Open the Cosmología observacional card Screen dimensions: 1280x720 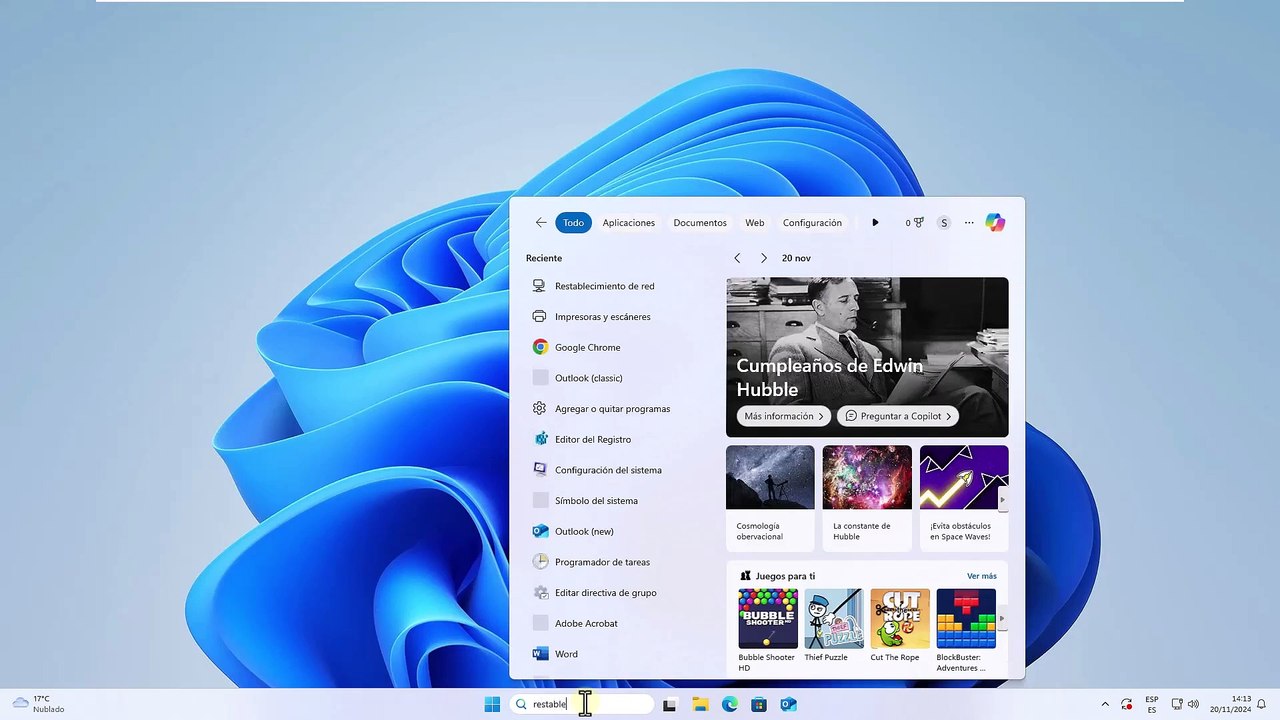770,497
